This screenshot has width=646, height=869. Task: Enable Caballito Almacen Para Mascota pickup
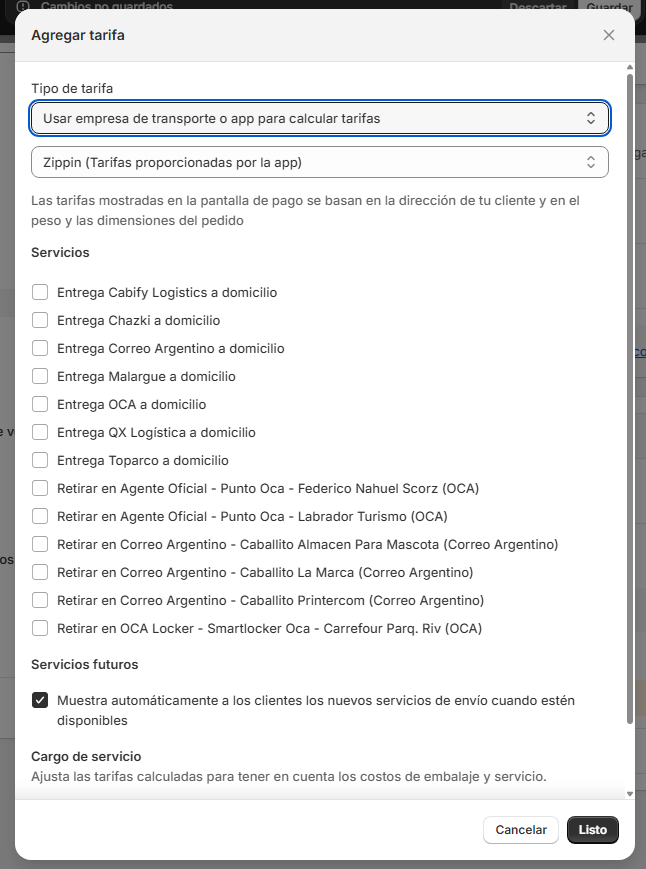(x=40, y=545)
